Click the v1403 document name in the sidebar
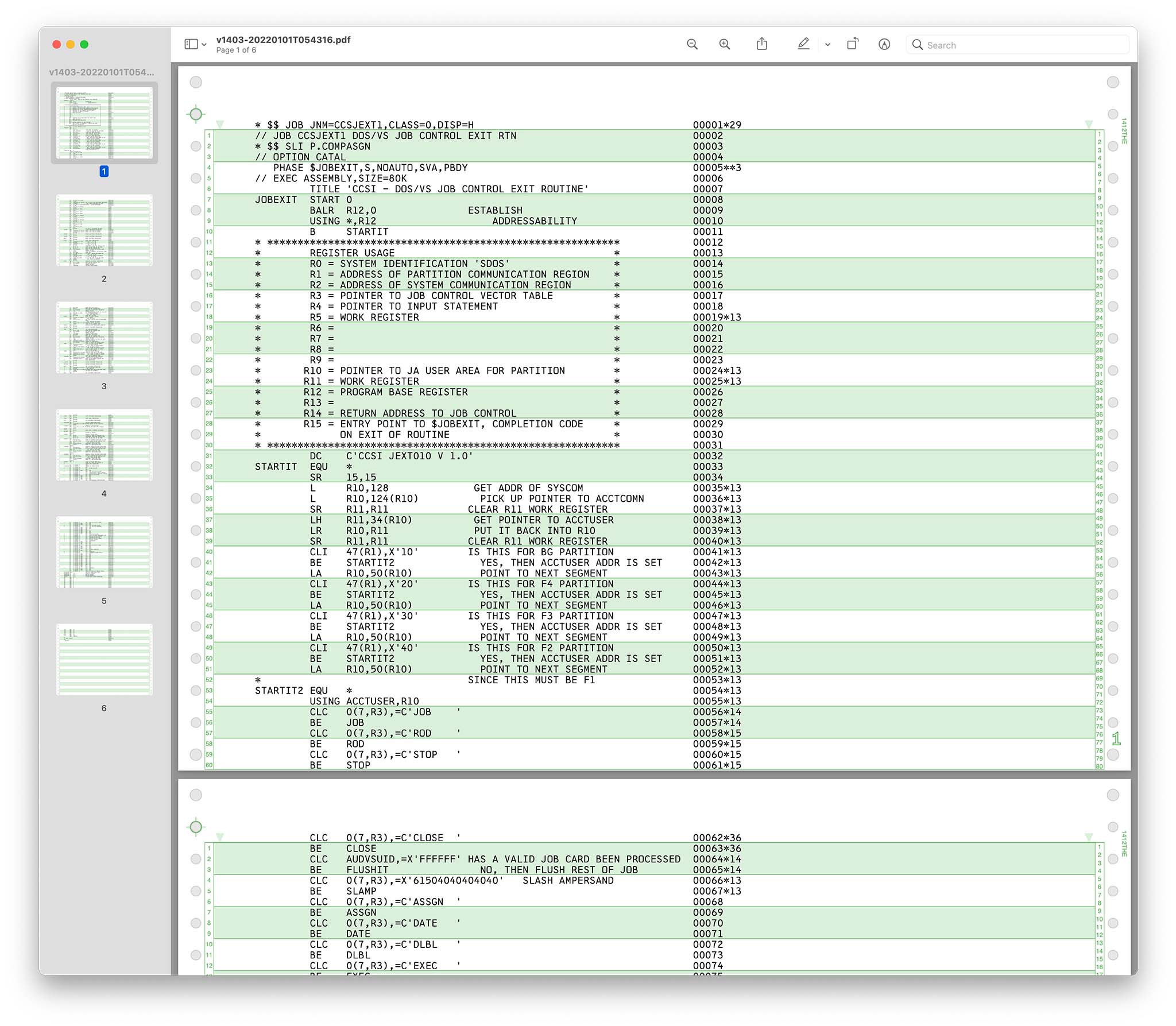The image size is (1176, 1026). (102, 72)
